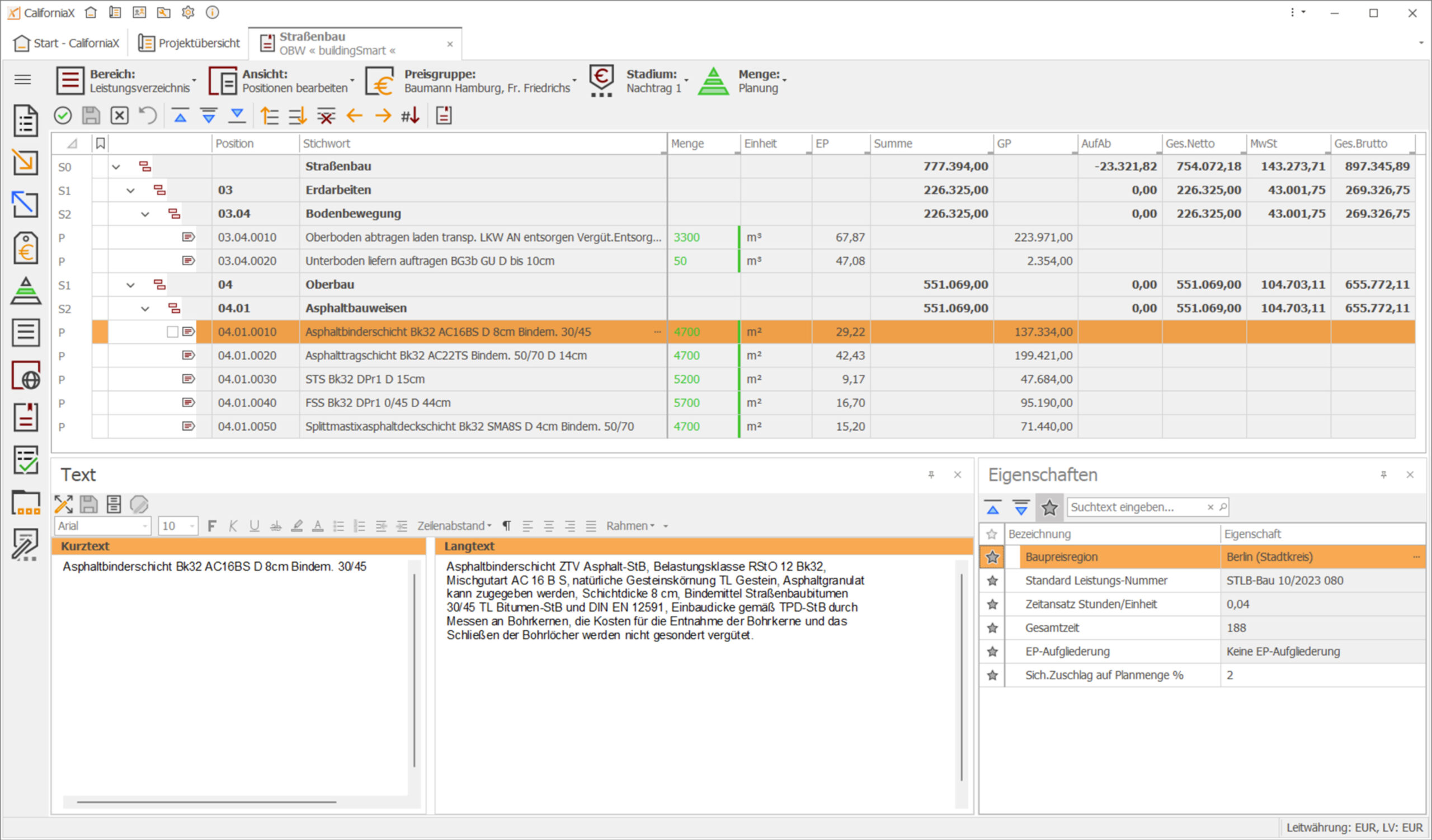1432x840 pixels.
Task: Click the undo arrow icon in toolbar
Action: click(148, 116)
